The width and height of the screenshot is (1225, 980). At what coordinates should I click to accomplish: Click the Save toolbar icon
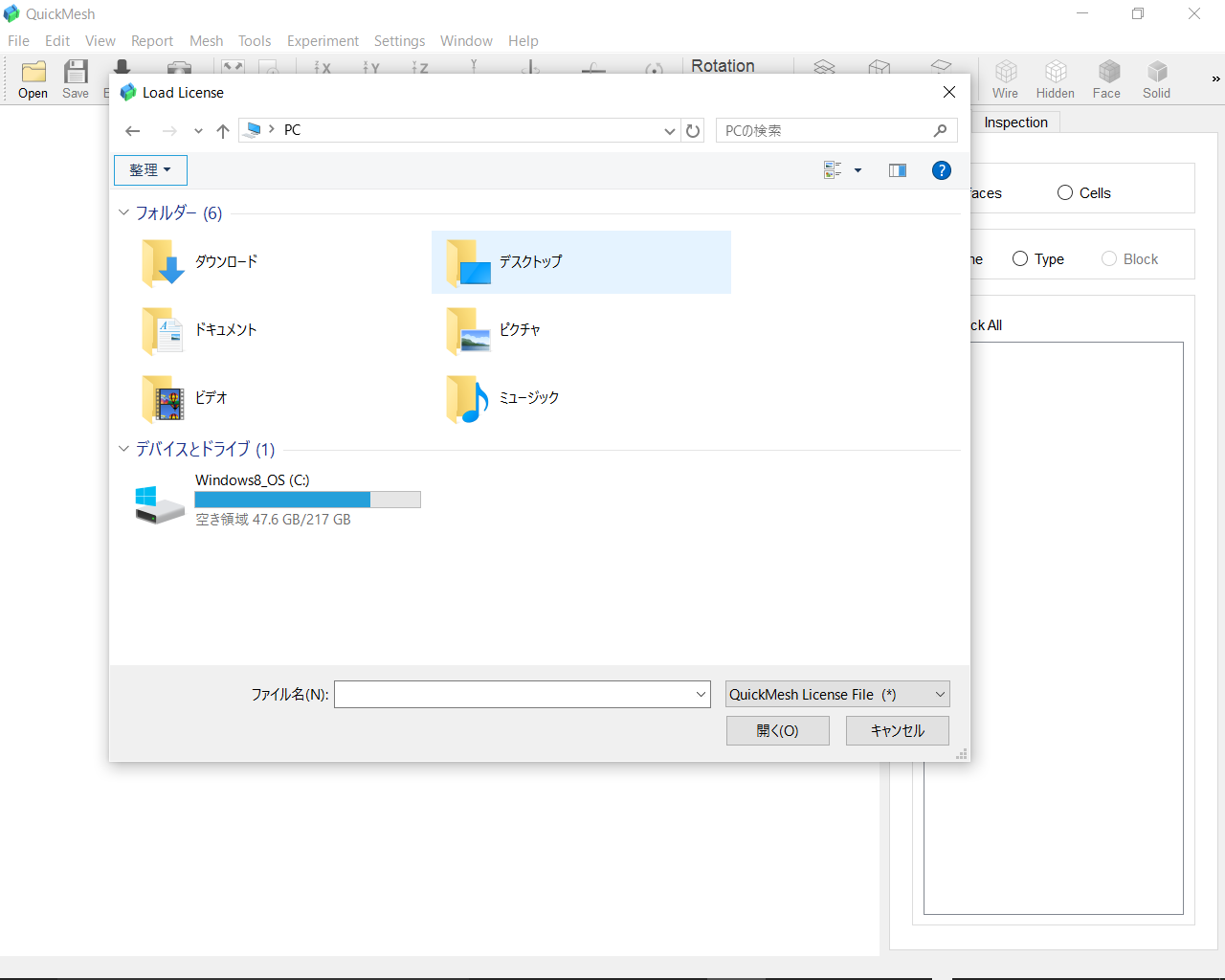pos(76,79)
